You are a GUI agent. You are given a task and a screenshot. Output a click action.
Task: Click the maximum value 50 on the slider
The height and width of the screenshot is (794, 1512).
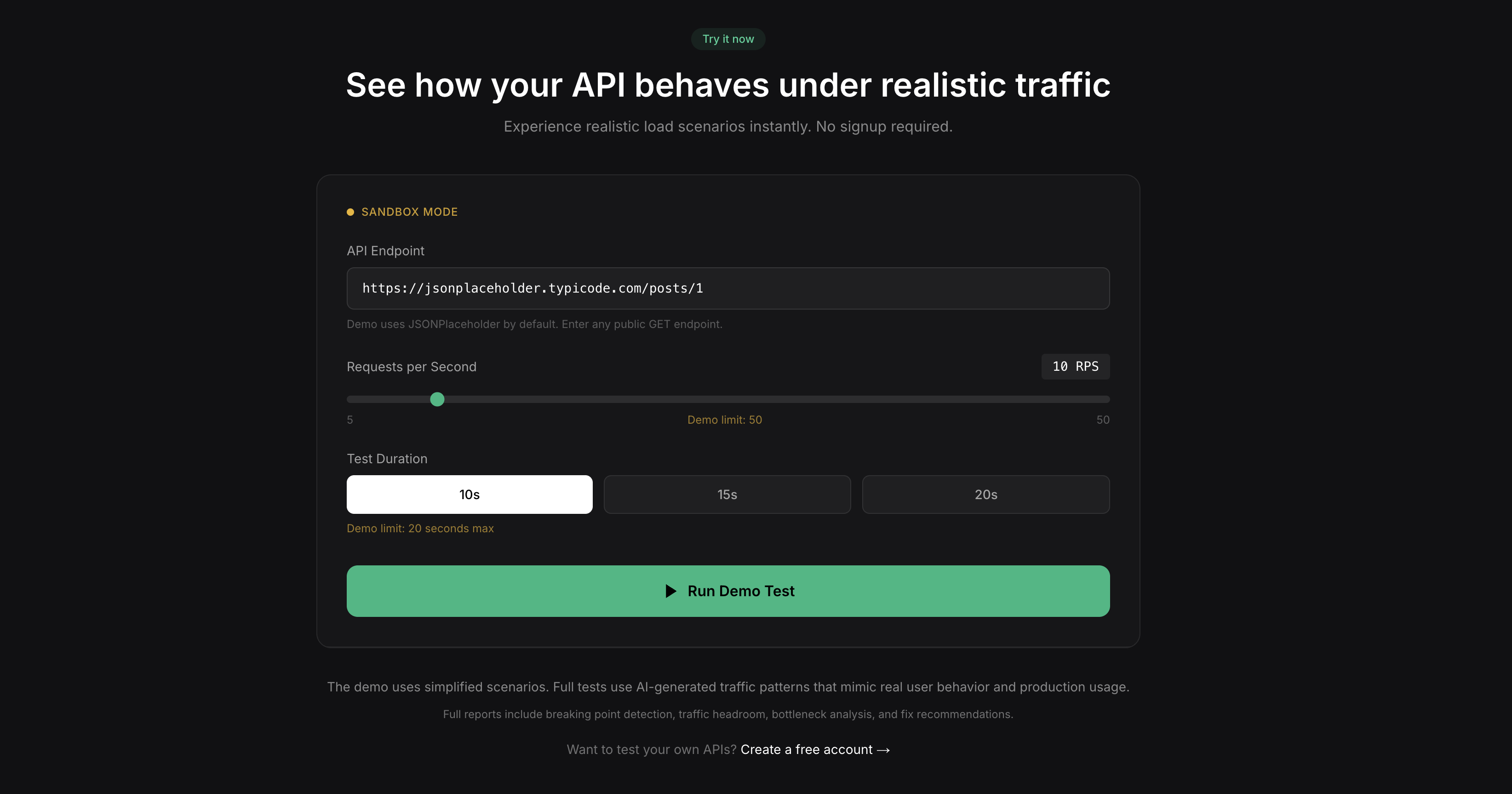[1103, 420]
